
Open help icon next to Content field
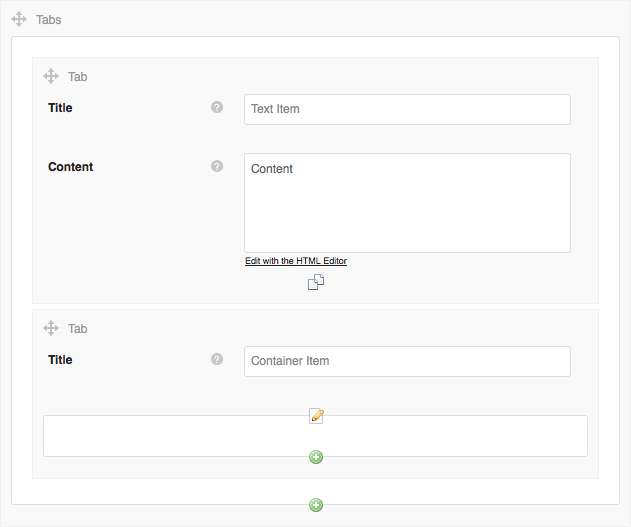[217, 166]
